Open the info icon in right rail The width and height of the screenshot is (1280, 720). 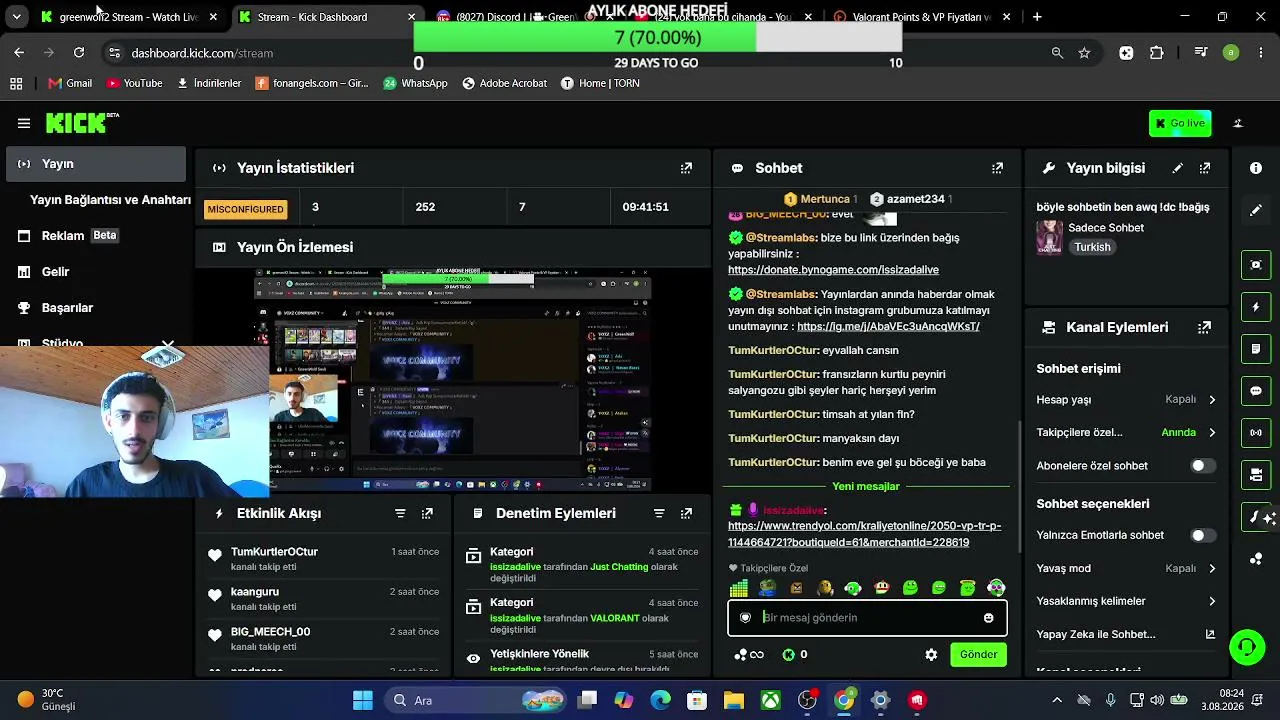(1256, 168)
